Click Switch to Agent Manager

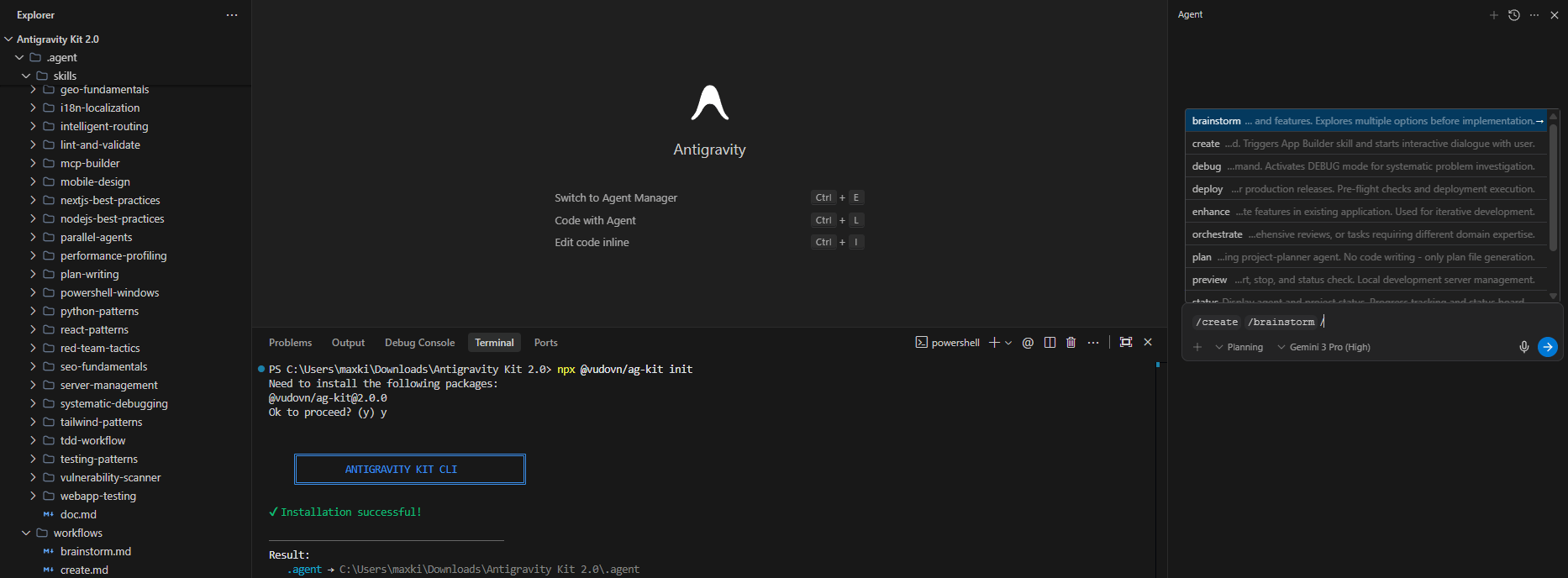tap(616, 198)
